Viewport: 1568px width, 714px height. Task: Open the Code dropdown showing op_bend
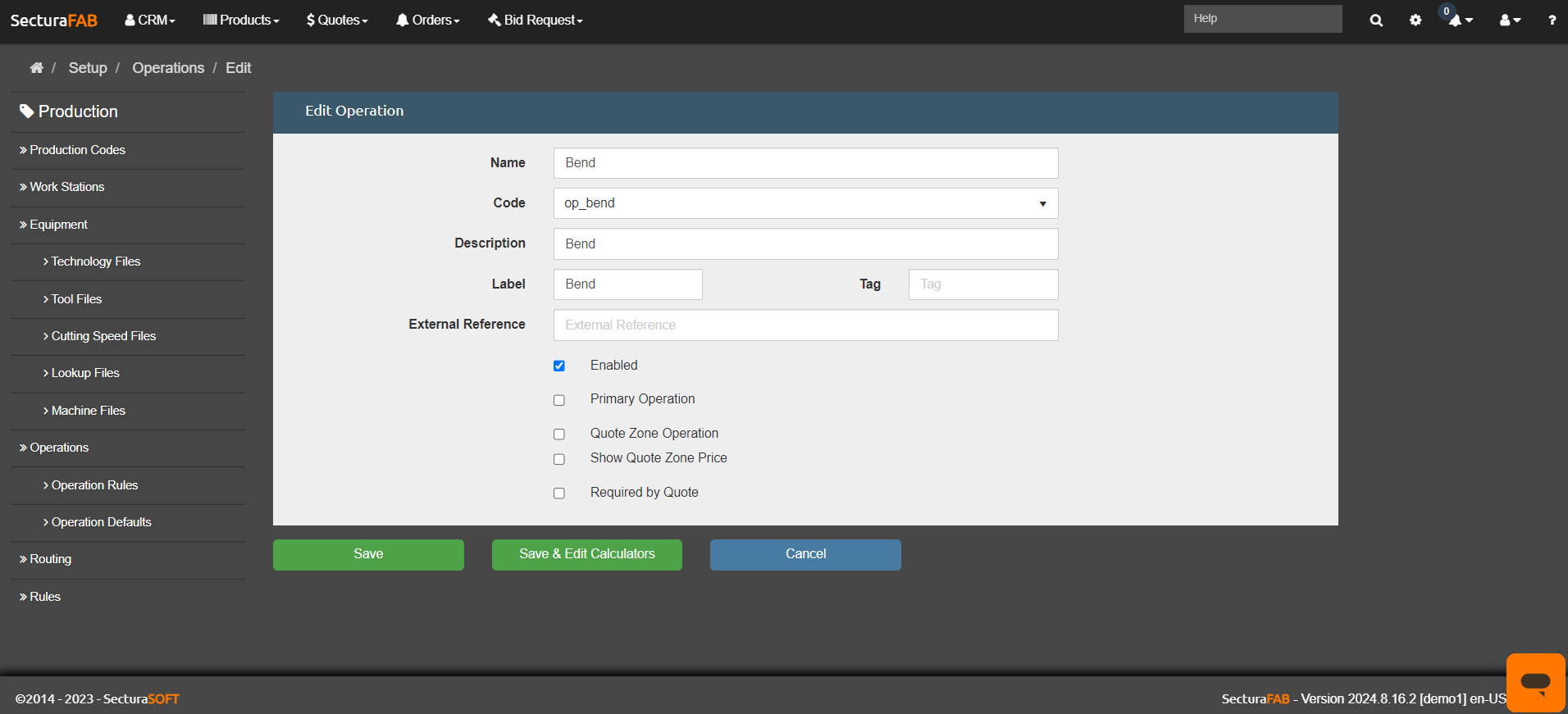coord(805,203)
